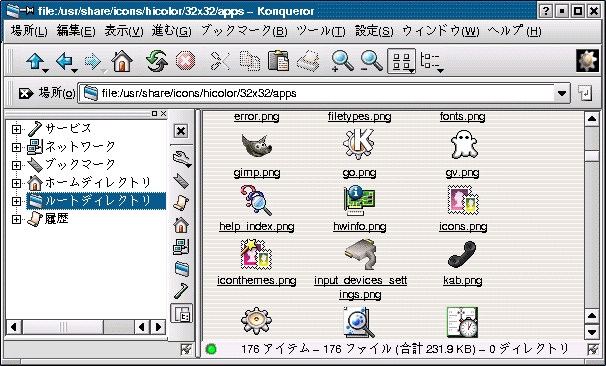Viewport: 606px width, 366px height.
Task: Toggle the file view link checkbox in status bar
Action: point(593,349)
